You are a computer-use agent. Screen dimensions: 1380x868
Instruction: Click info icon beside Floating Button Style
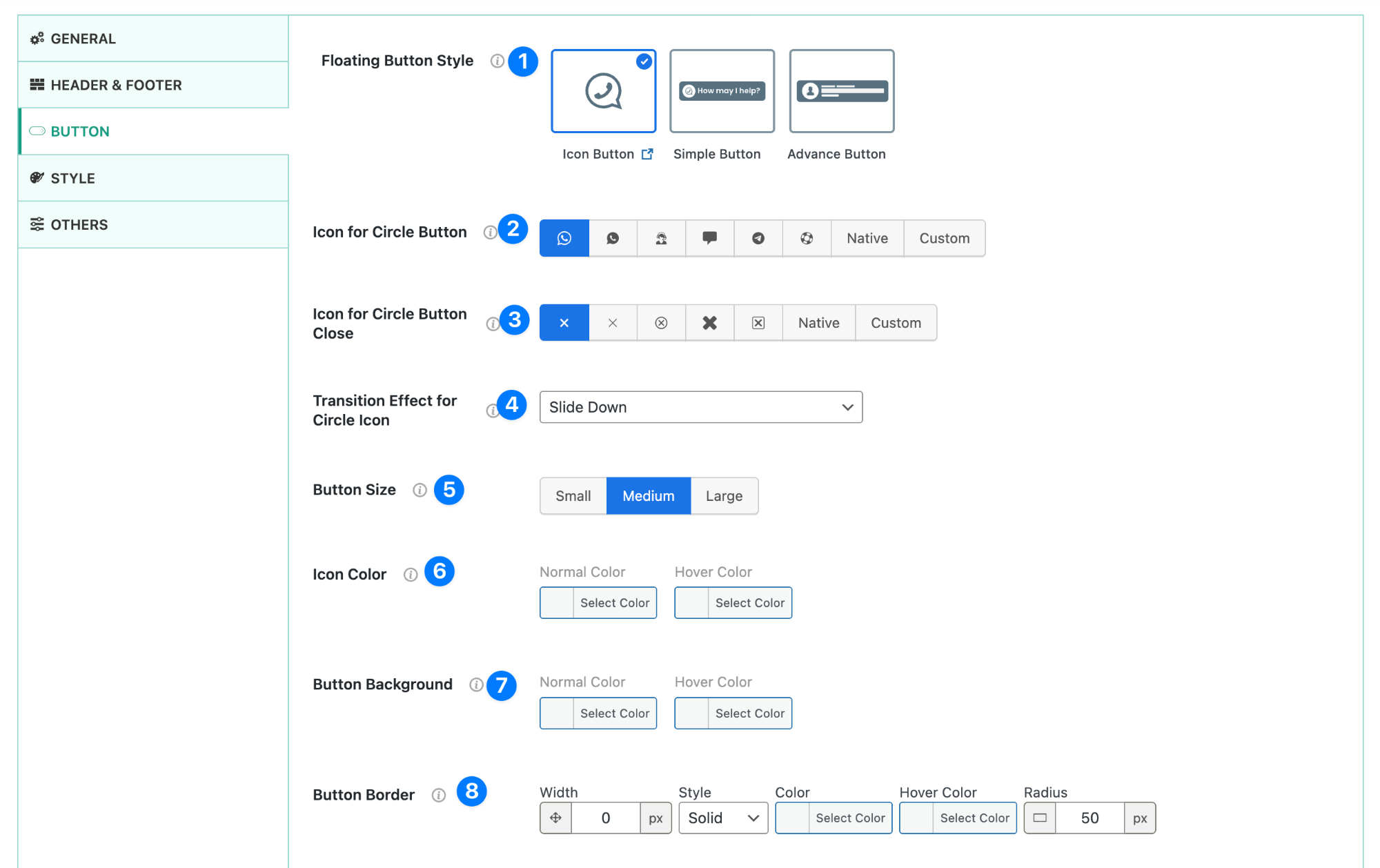[x=497, y=61]
